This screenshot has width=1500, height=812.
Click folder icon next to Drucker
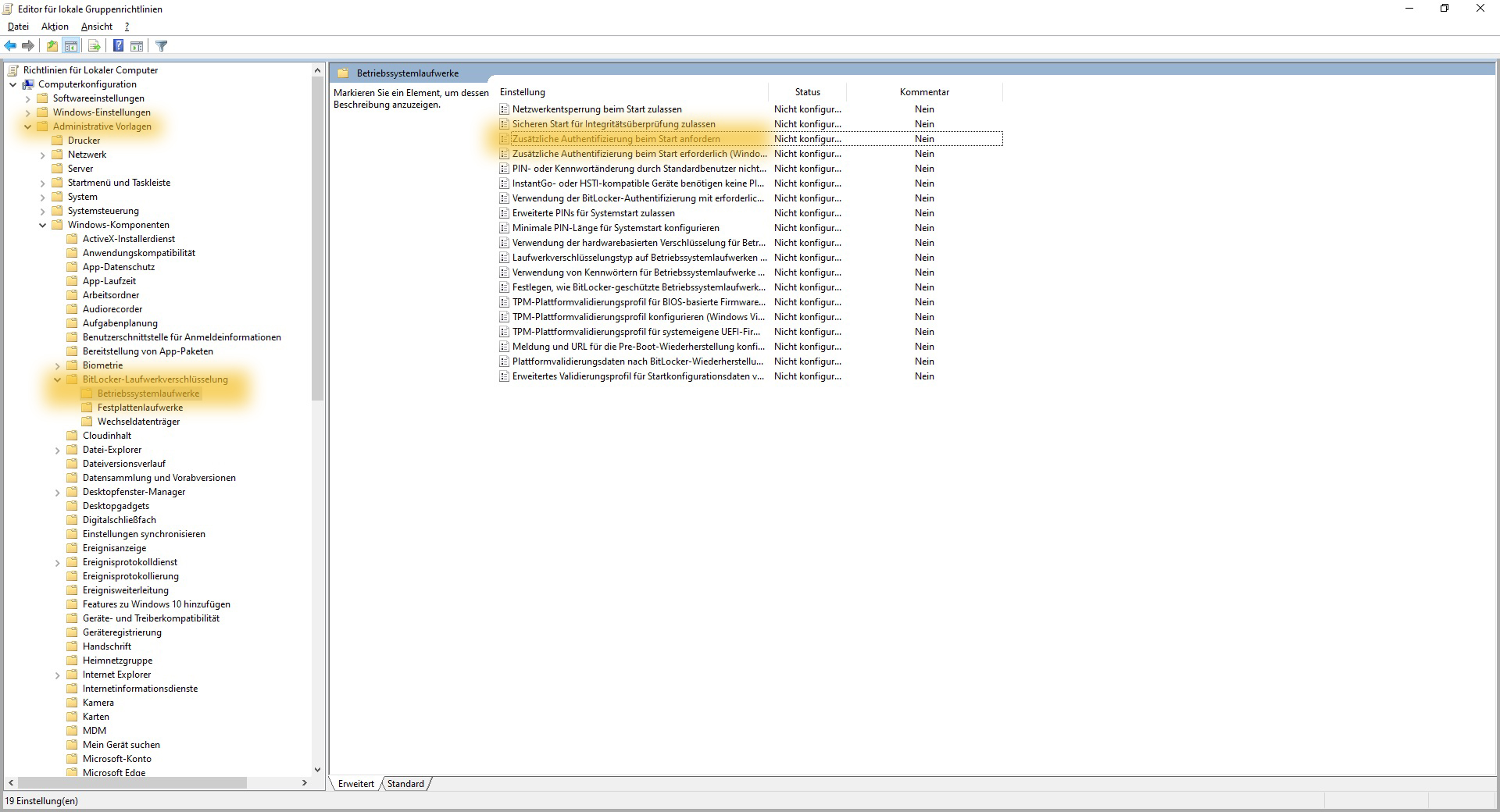pyautogui.click(x=57, y=141)
